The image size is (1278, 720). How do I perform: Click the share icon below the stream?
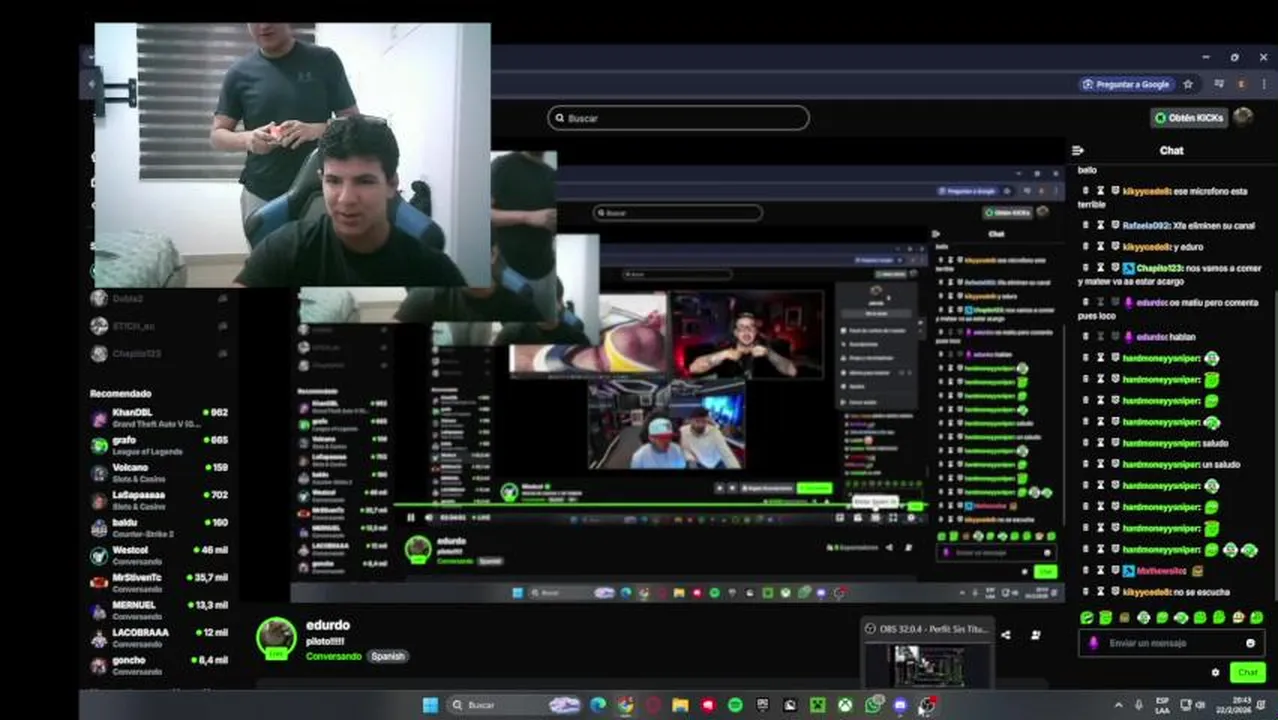(x=1006, y=634)
